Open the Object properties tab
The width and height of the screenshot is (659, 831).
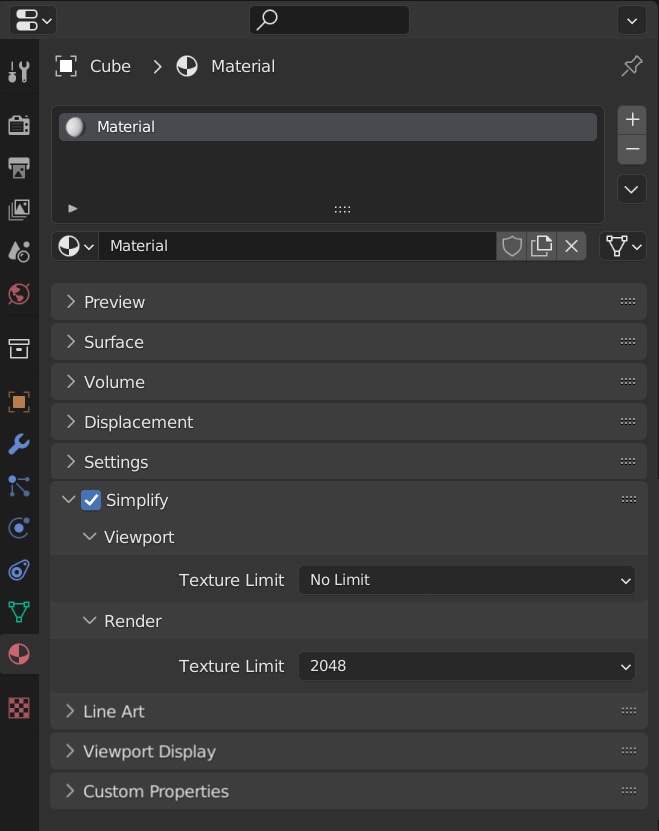19,402
